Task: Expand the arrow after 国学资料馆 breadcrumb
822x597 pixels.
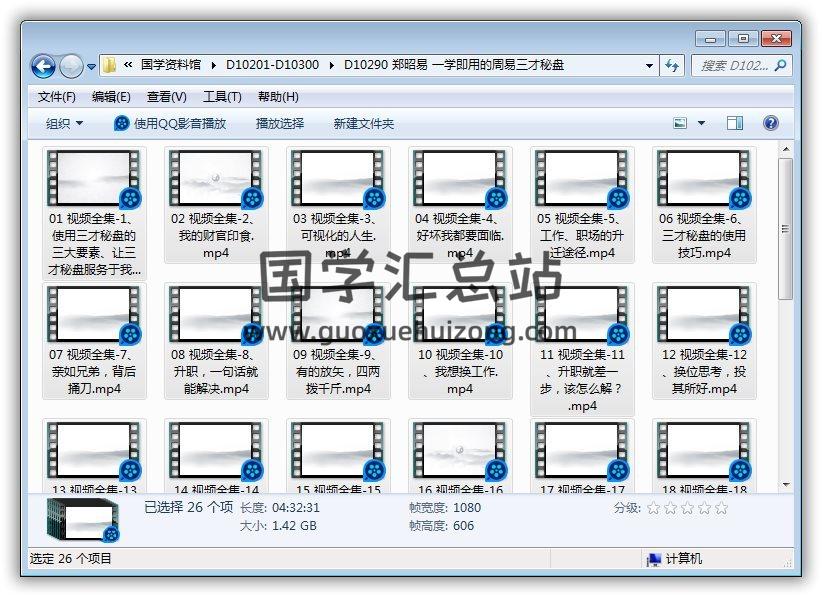Action: click(213, 65)
